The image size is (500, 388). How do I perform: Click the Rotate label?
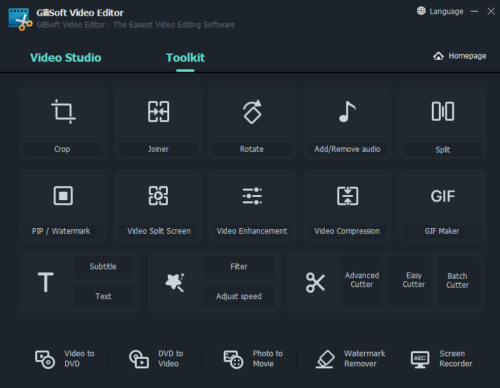click(x=252, y=149)
